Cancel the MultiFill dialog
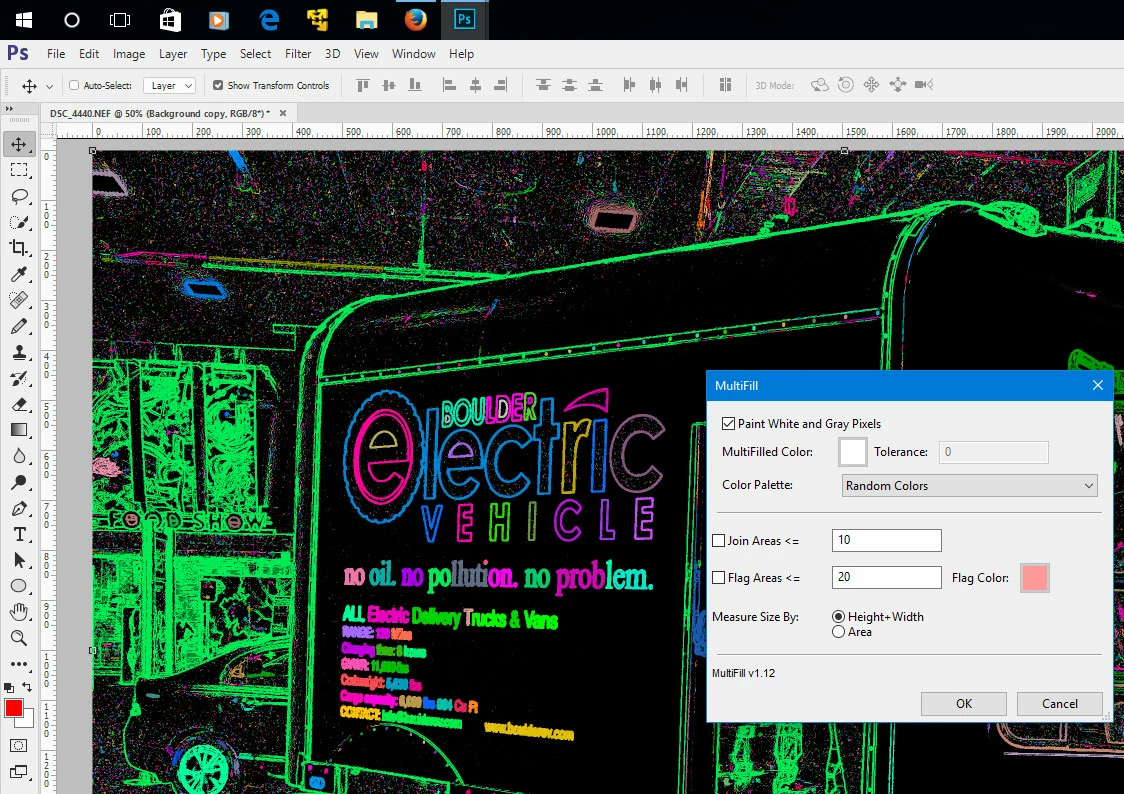The image size is (1124, 794). [x=1059, y=704]
